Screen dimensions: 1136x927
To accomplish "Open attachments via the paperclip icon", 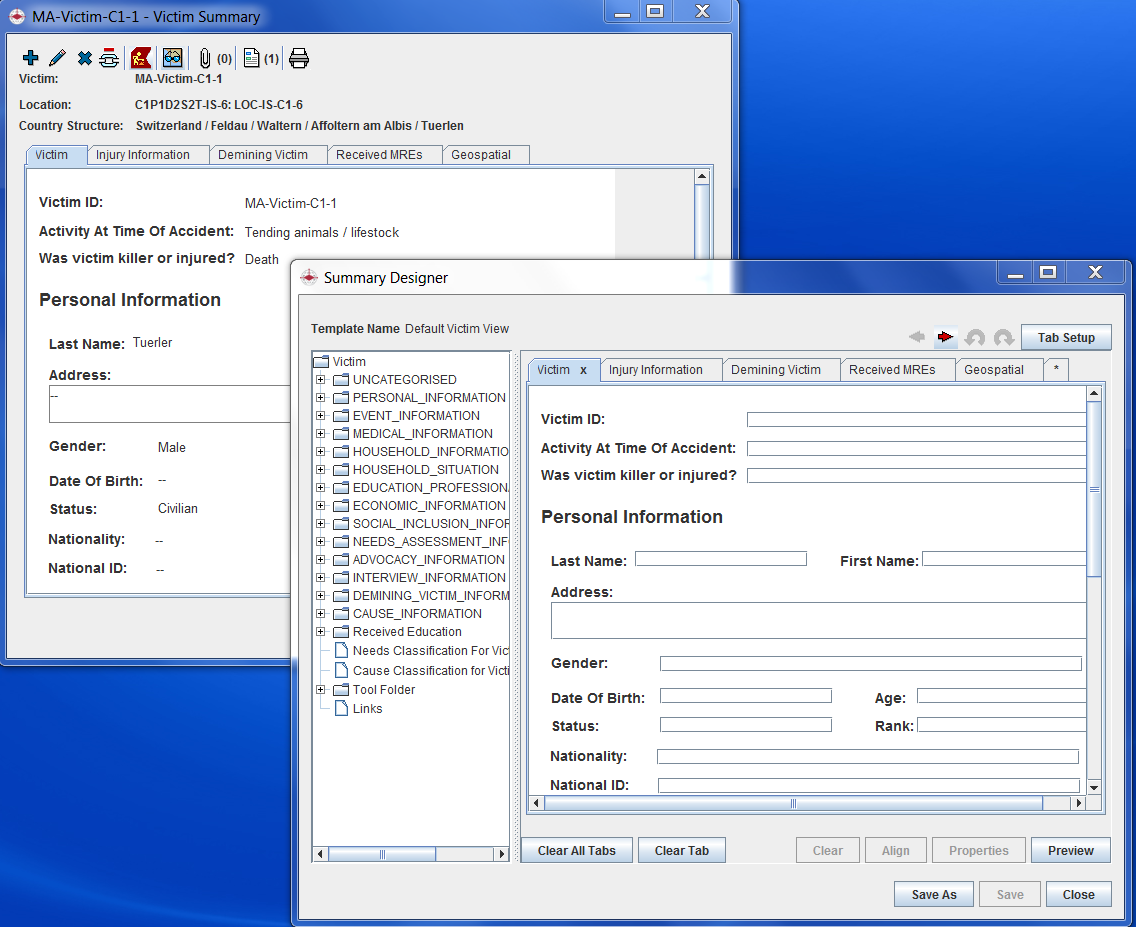I will tap(206, 58).
